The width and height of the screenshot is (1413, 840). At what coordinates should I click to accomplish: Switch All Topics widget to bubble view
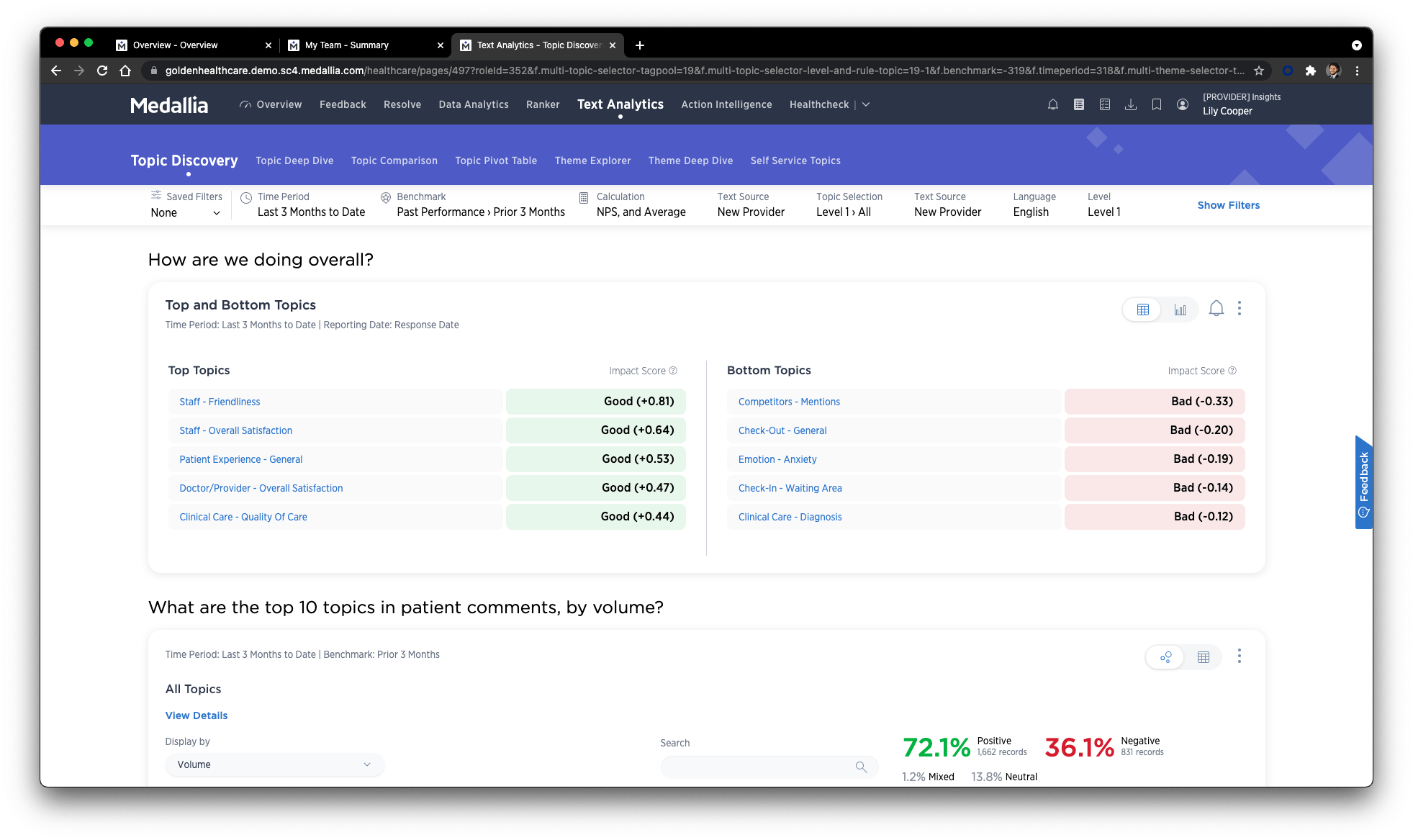1165,656
